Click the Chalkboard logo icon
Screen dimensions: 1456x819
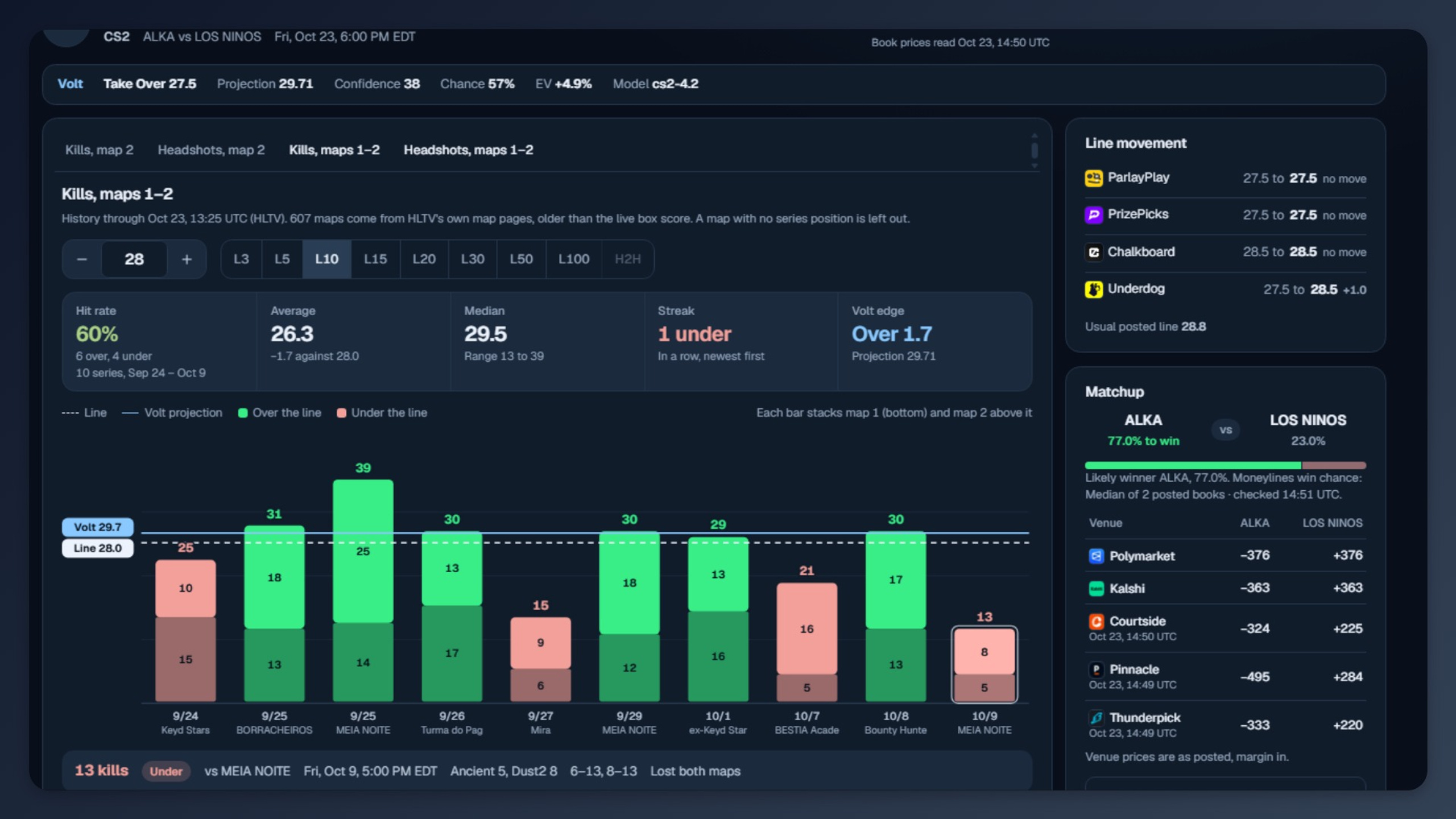point(1093,252)
